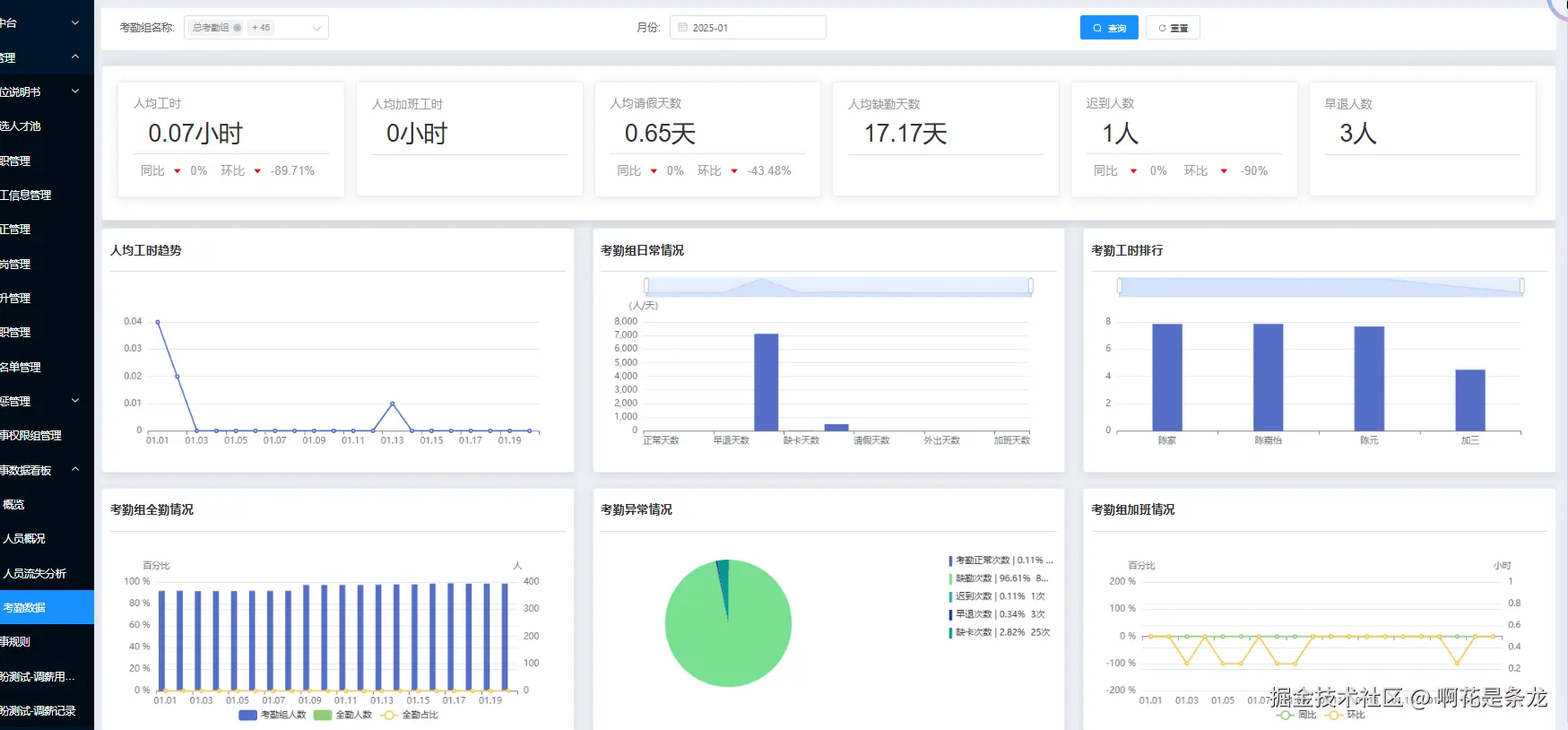
Task: Toggle the 考勤正常次数 pie legend item
Action: click(x=1001, y=561)
